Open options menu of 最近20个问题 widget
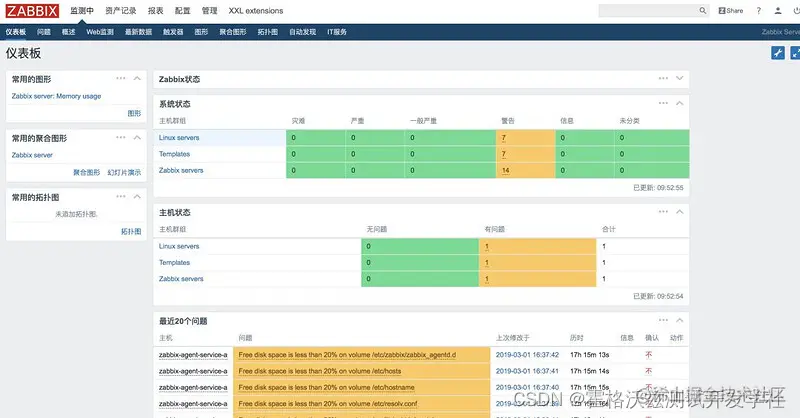This screenshot has height=418, width=800. [663, 321]
